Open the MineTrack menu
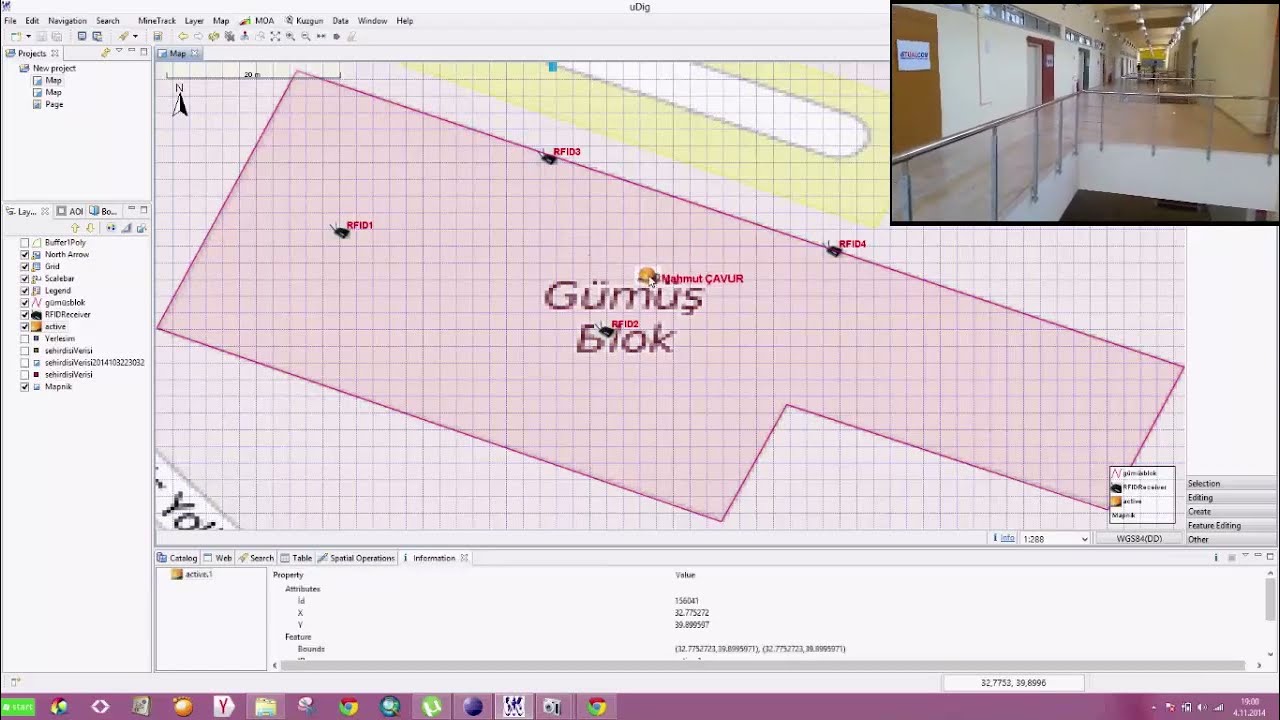Image resolution: width=1280 pixels, height=720 pixels. pos(156,20)
